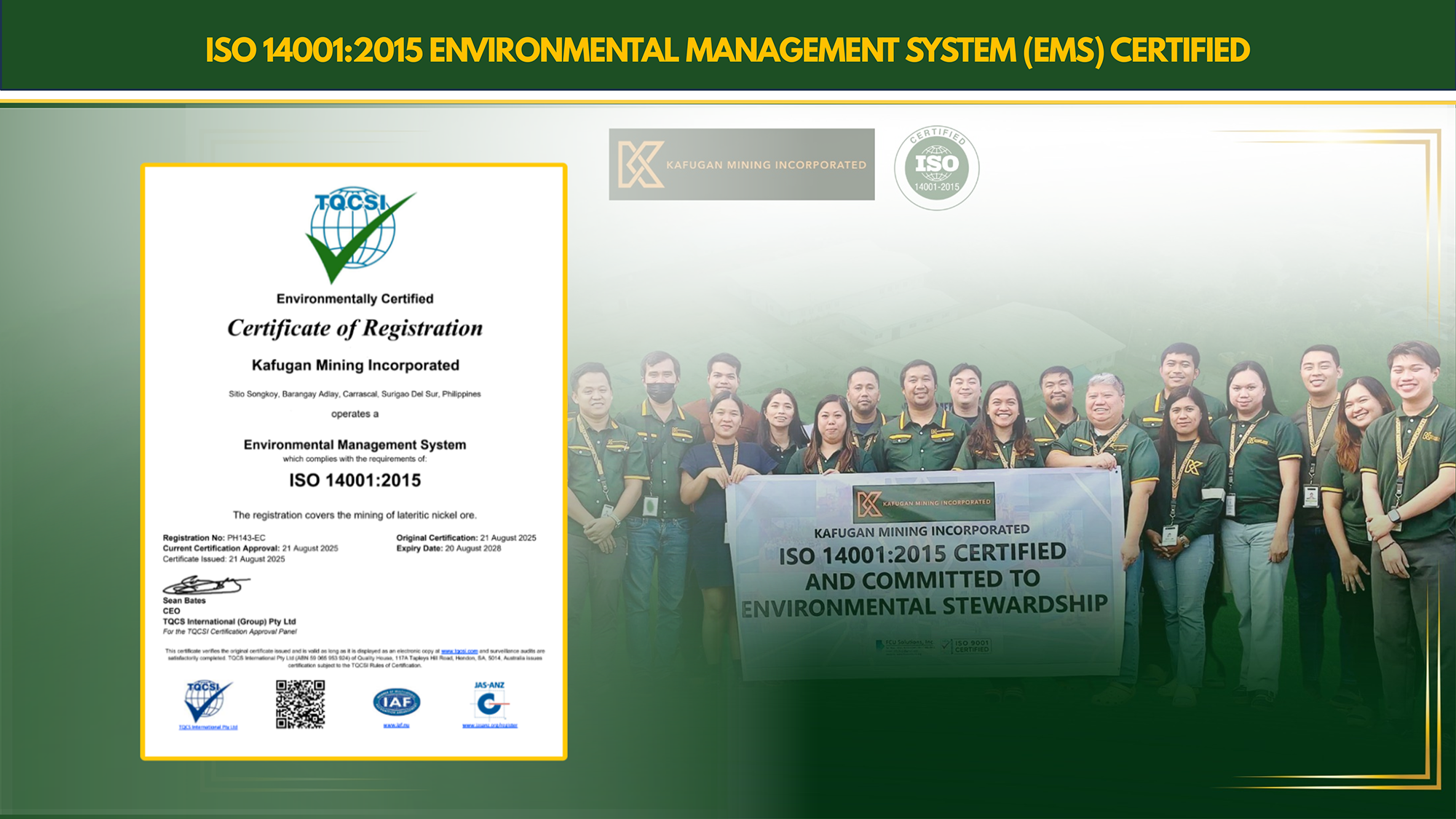Click the name 'Sean Bates'
The image size is (1456, 819).
(x=184, y=601)
